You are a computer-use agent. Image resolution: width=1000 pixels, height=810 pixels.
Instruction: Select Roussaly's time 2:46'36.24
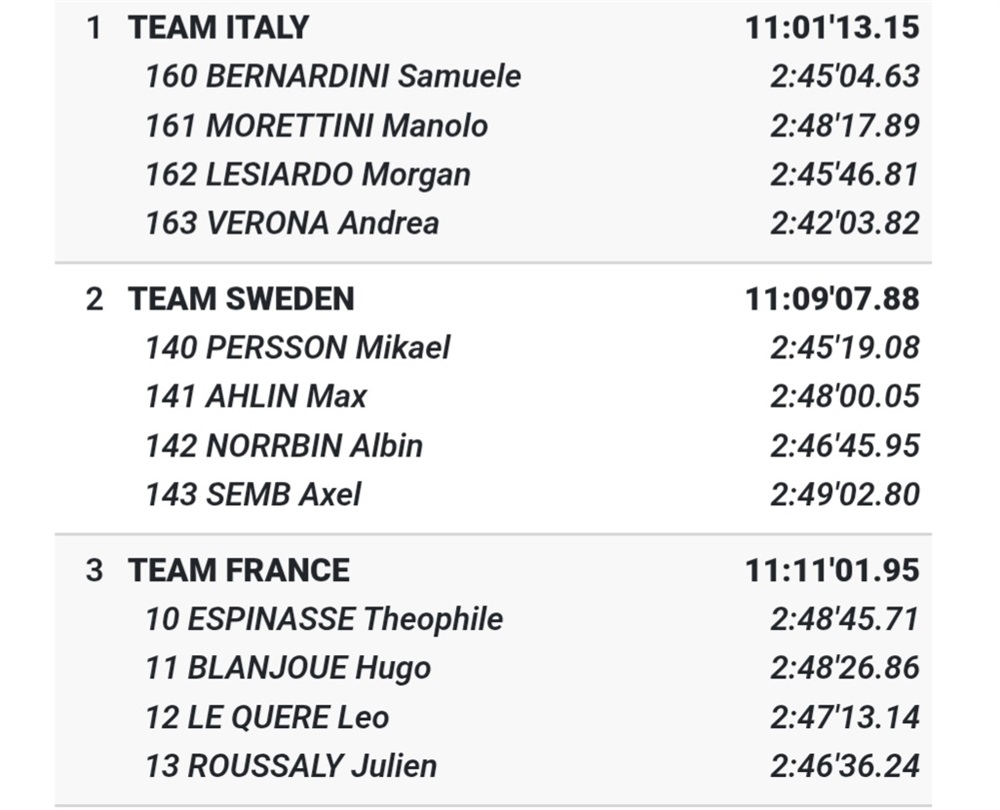point(845,766)
